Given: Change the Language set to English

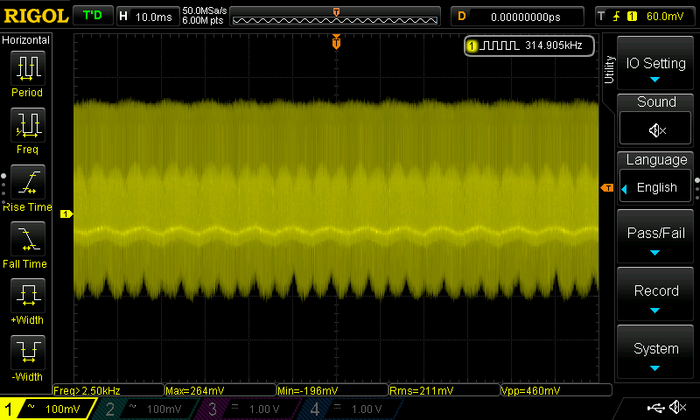Looking at the screenshot, I should point(656,186).
